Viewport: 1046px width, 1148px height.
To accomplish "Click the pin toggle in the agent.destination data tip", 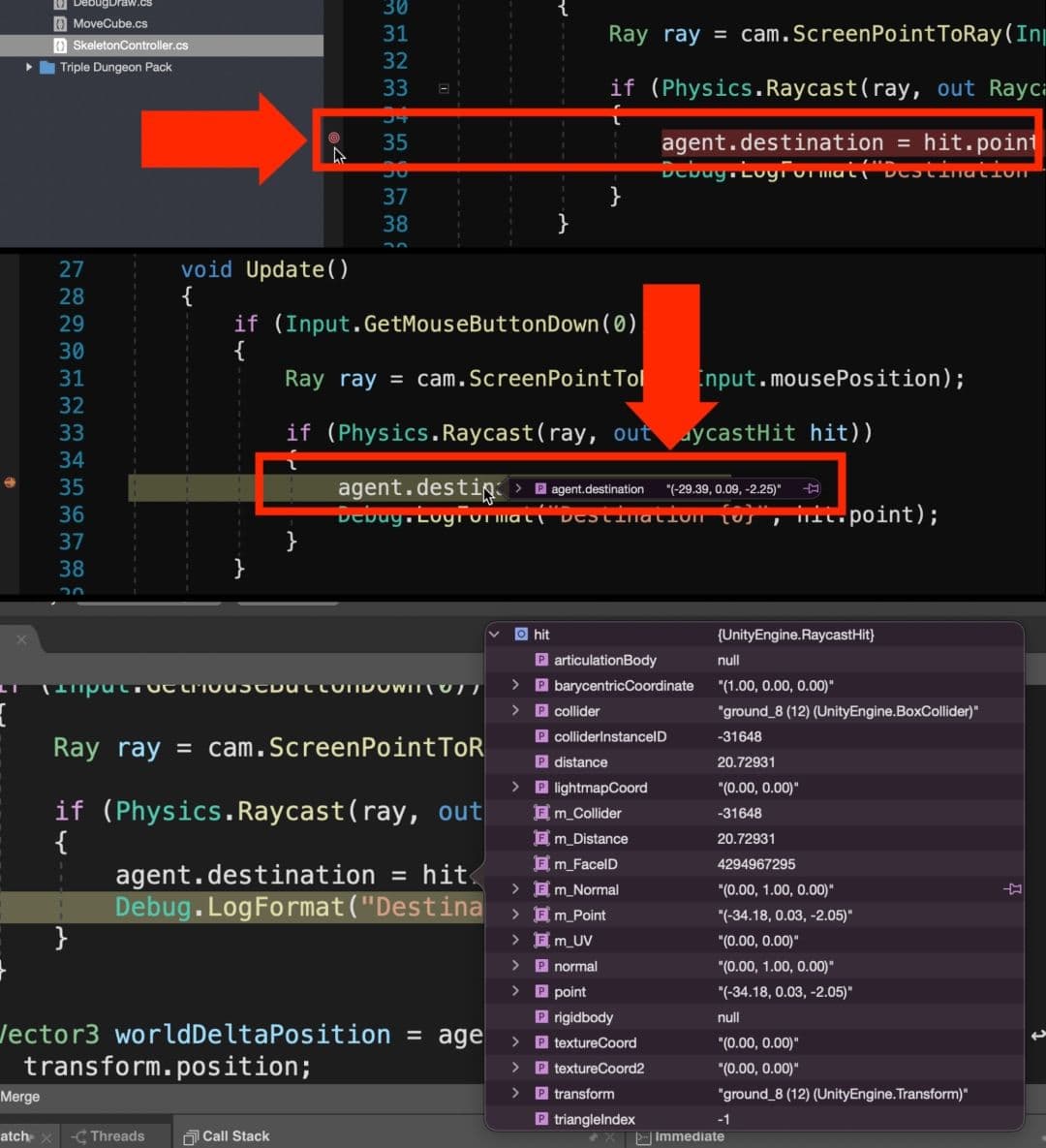I will point(812,488).
